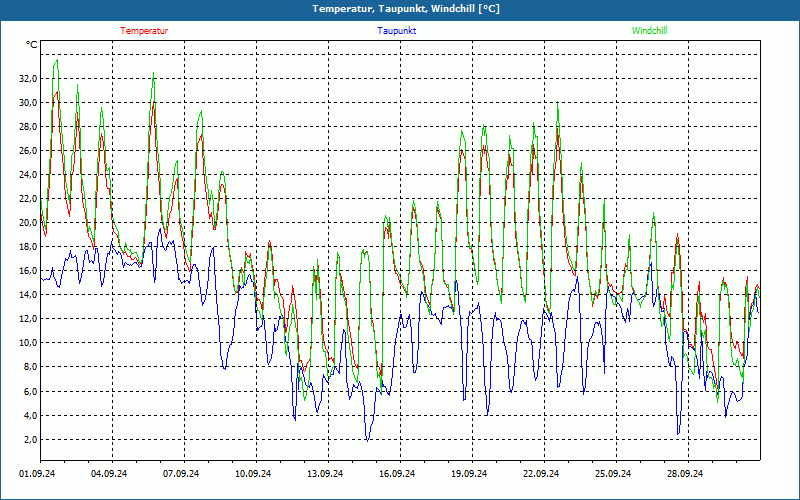Click the 28.09.24 date label

pos(685,473)
